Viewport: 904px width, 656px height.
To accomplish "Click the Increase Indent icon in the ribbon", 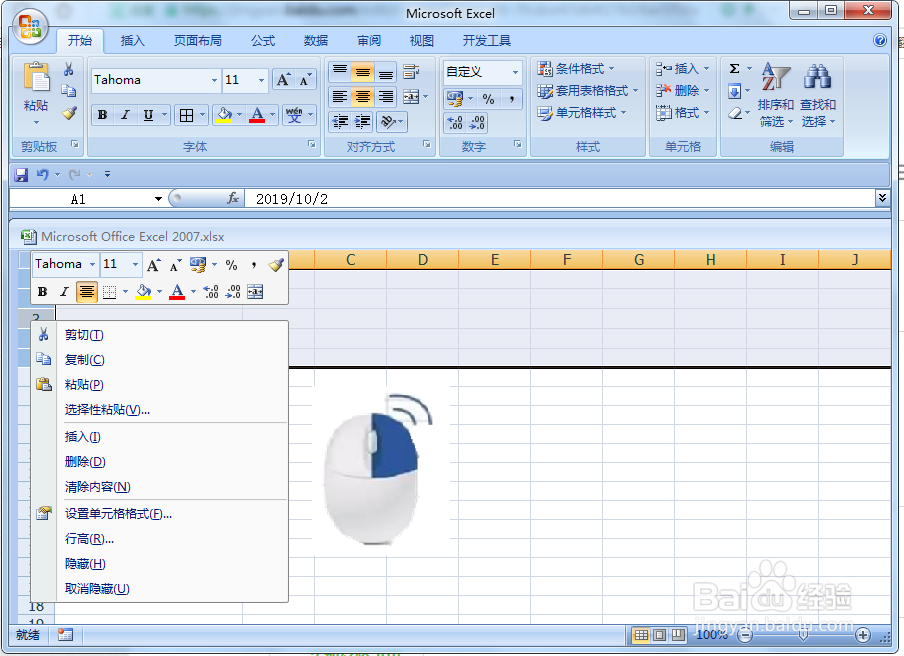I will tap(363, 122).
